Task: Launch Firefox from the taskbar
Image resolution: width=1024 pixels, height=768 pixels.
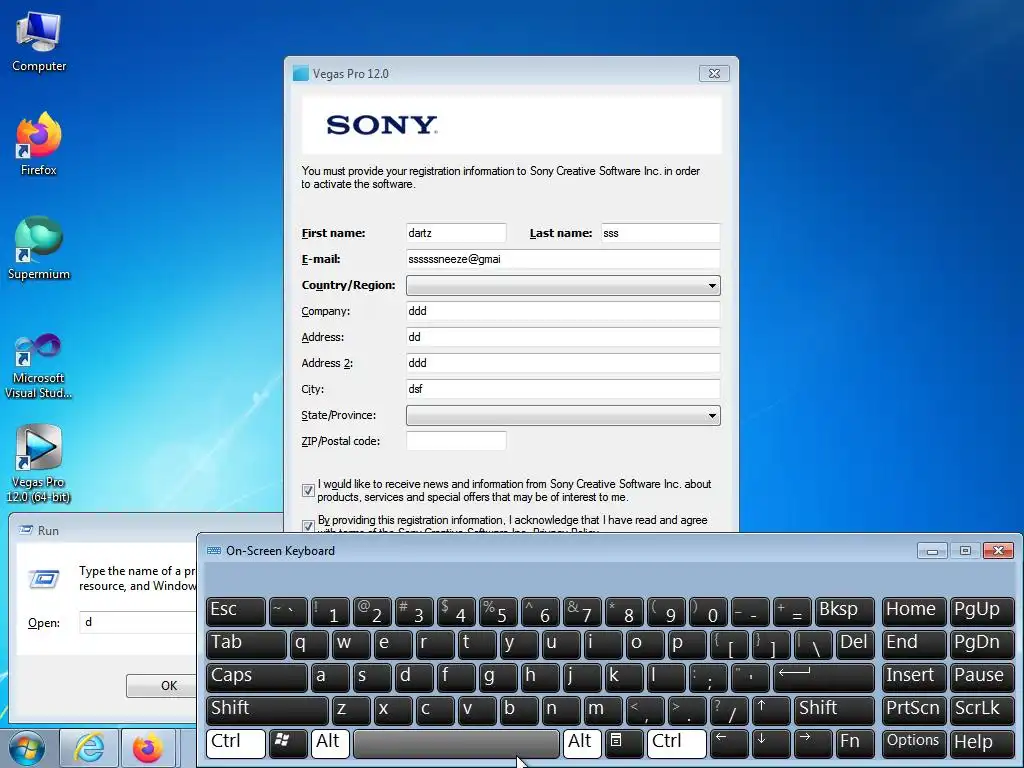Action: click(x=148, y=748)
